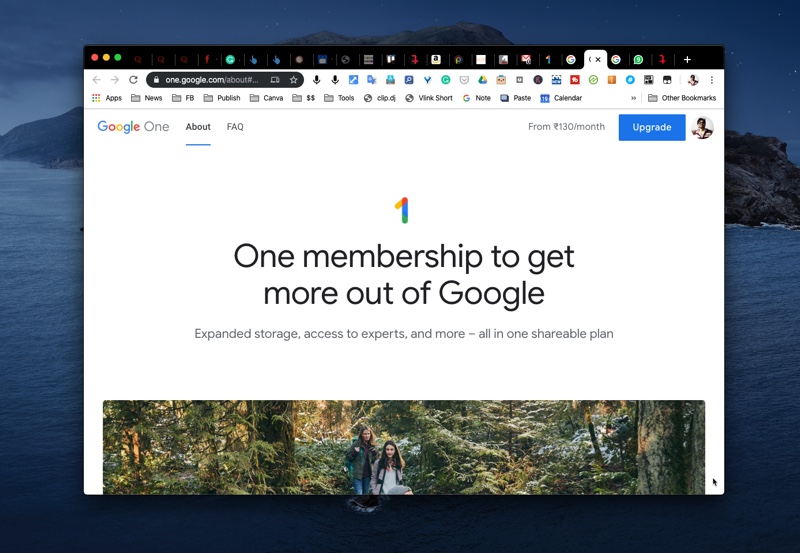This screenshot has height=553, width=800.
Task: Expand the News bookmarks folder
Action: (147, 98)
